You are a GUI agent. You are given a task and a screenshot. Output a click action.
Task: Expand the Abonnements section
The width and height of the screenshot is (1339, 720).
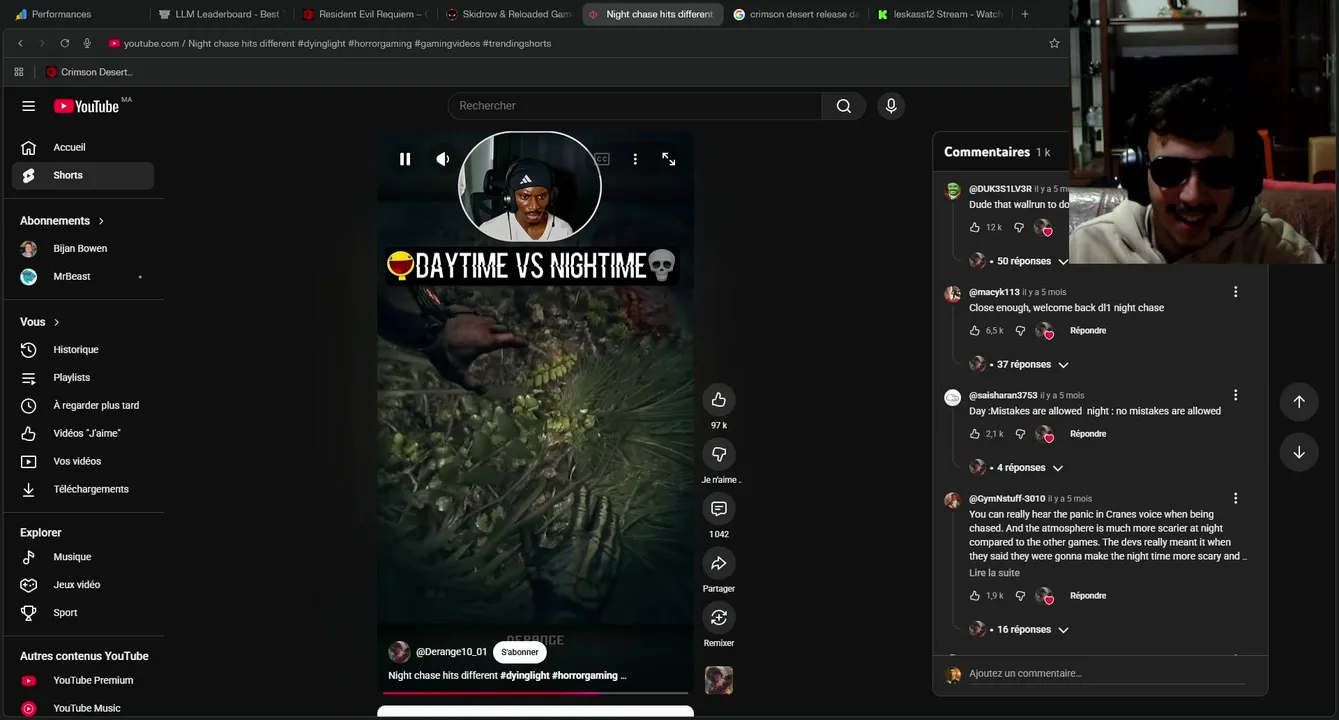coord(62,221)
